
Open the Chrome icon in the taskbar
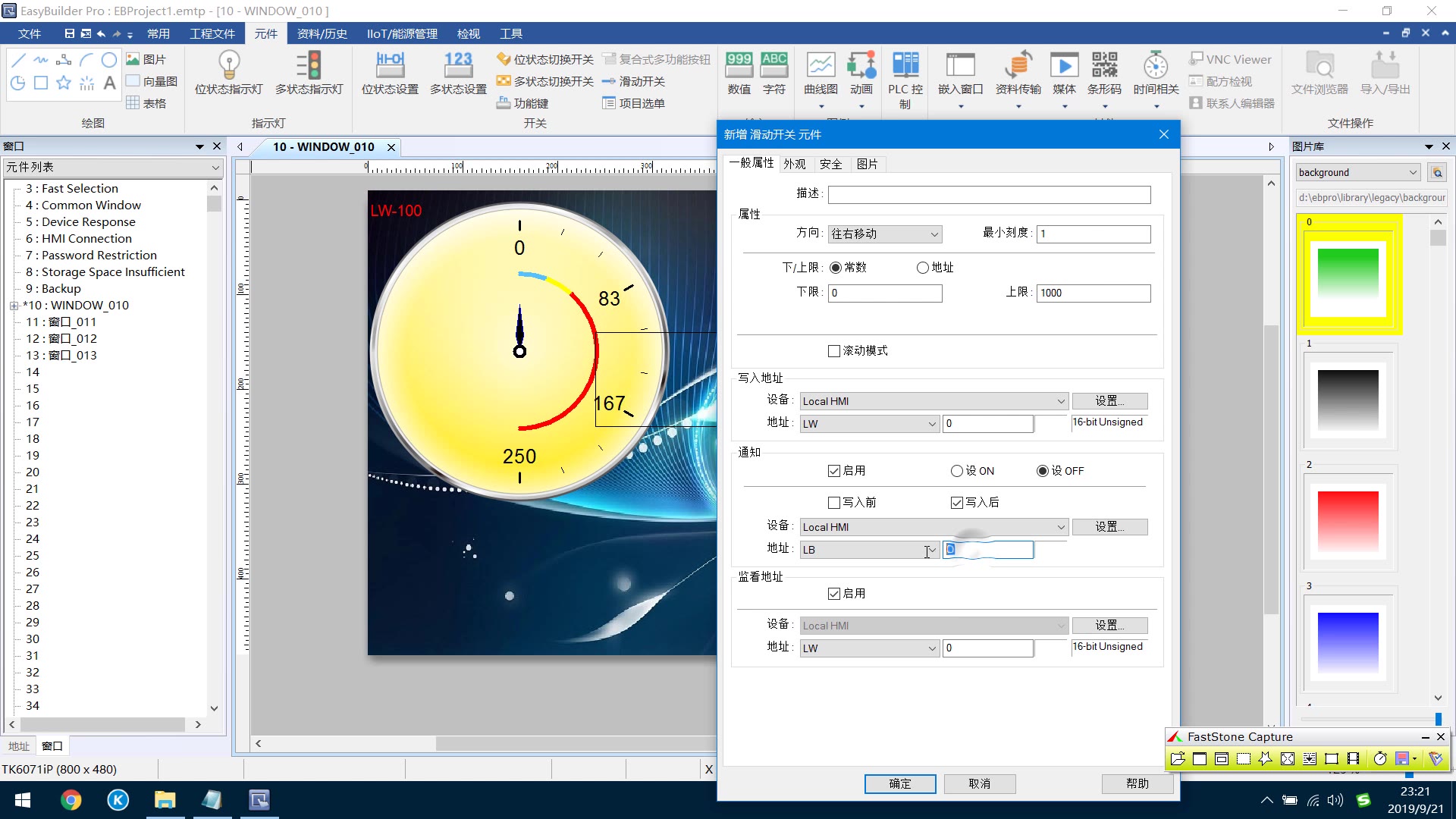(x=71, y=800)
